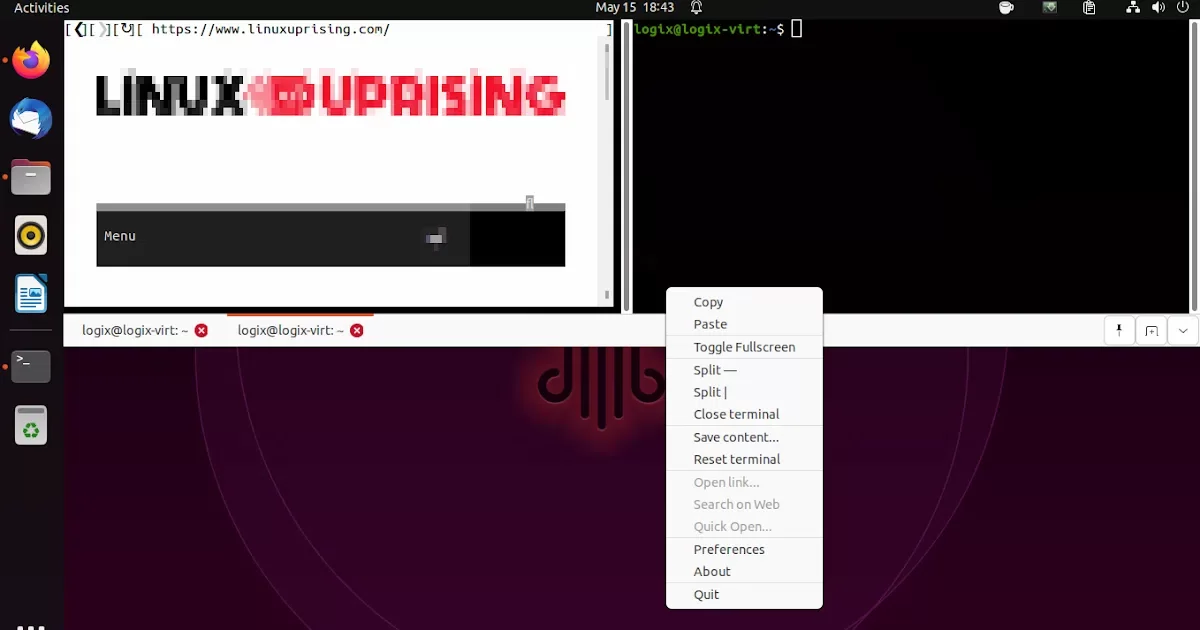Launch Firefox from the dock

tap(29, 61)
